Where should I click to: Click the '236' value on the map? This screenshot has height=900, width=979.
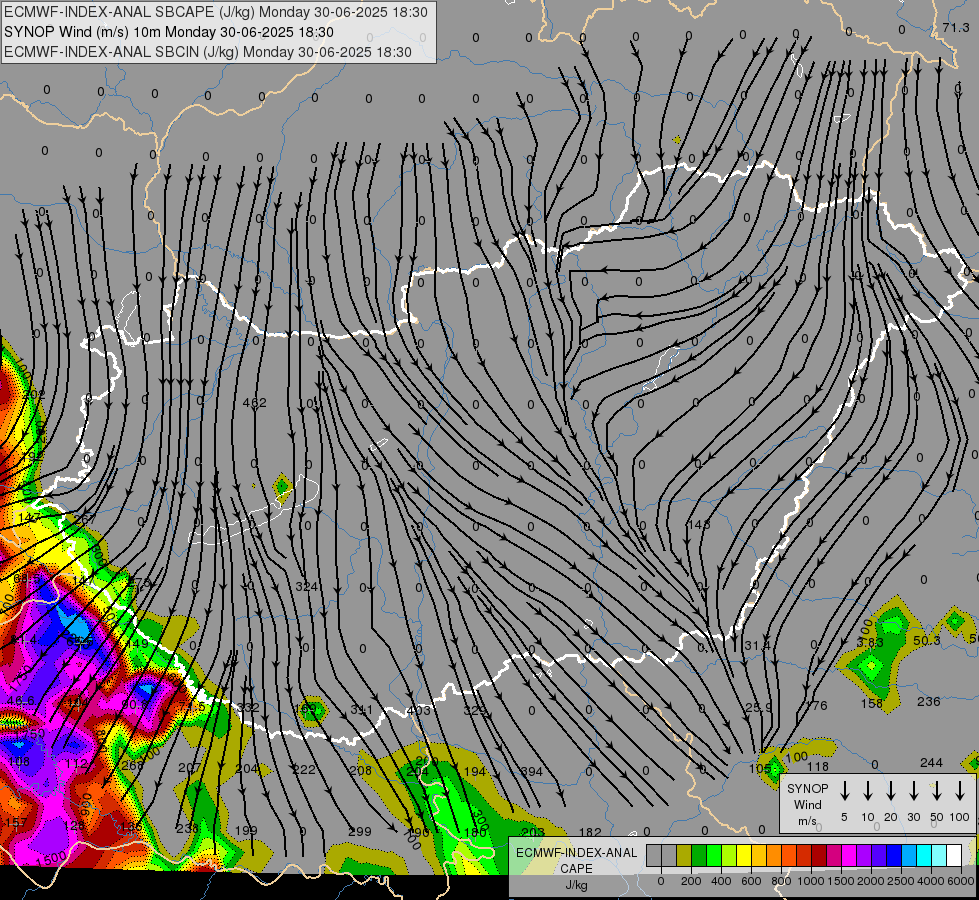928,701
